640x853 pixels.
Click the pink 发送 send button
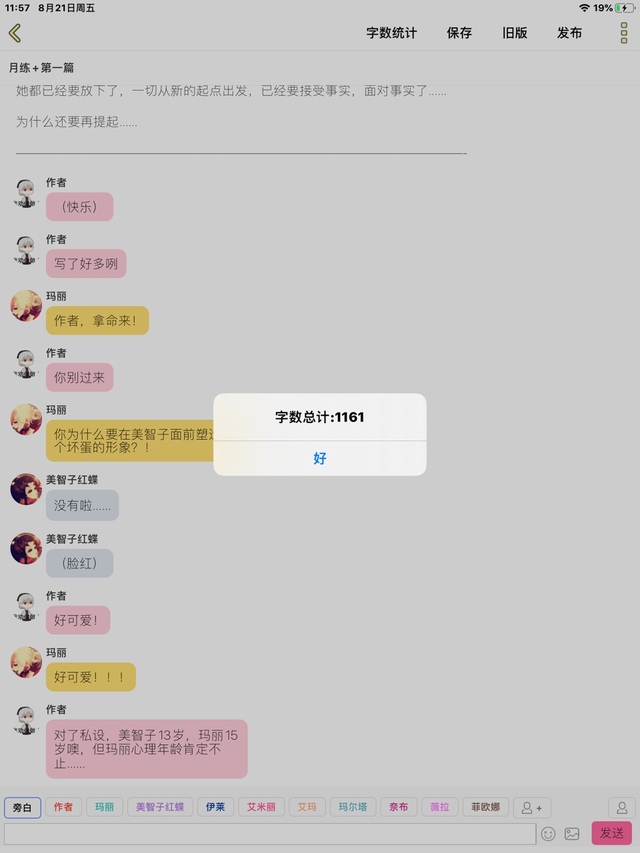click(612, 833)
